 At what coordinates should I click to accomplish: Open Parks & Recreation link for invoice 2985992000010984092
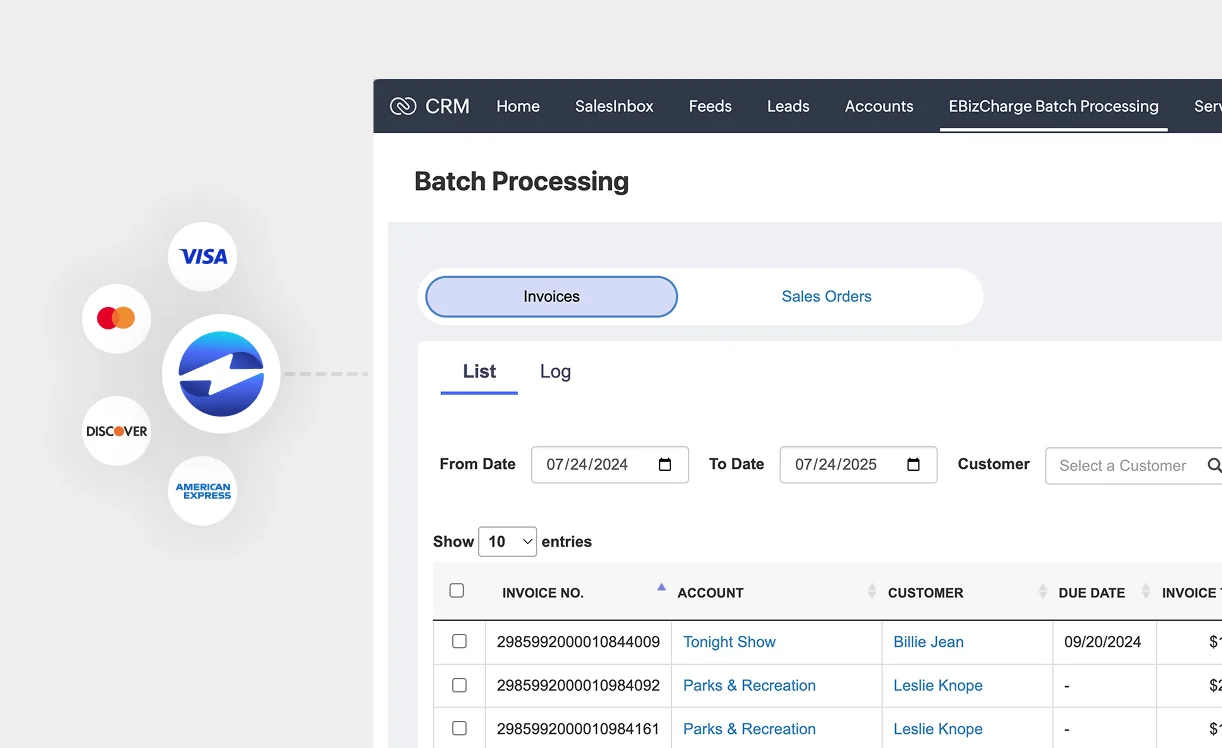749,685
